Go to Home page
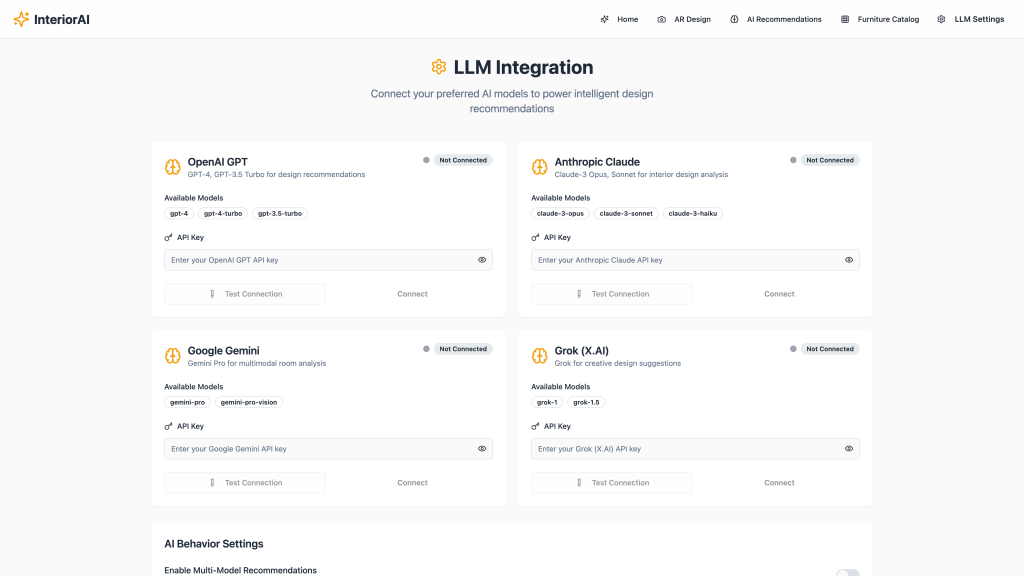Screen dimensions: 1024x576 (619, 20)
